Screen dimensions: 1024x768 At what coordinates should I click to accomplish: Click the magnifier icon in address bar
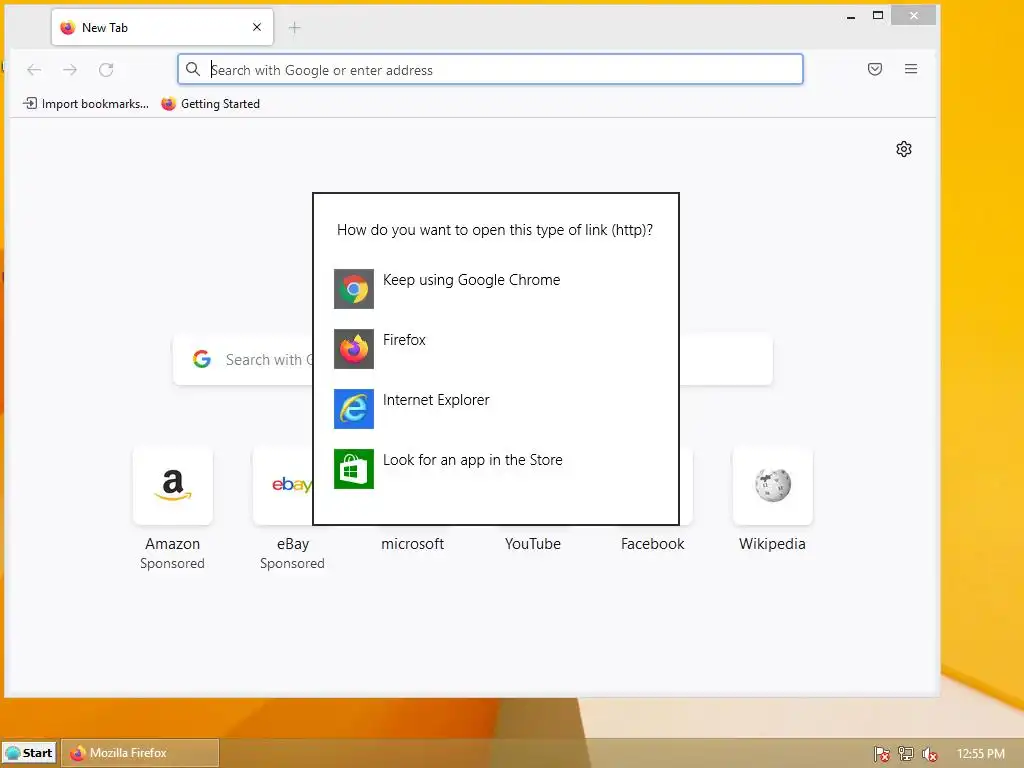pyautogui.click(x=193, y=69)
